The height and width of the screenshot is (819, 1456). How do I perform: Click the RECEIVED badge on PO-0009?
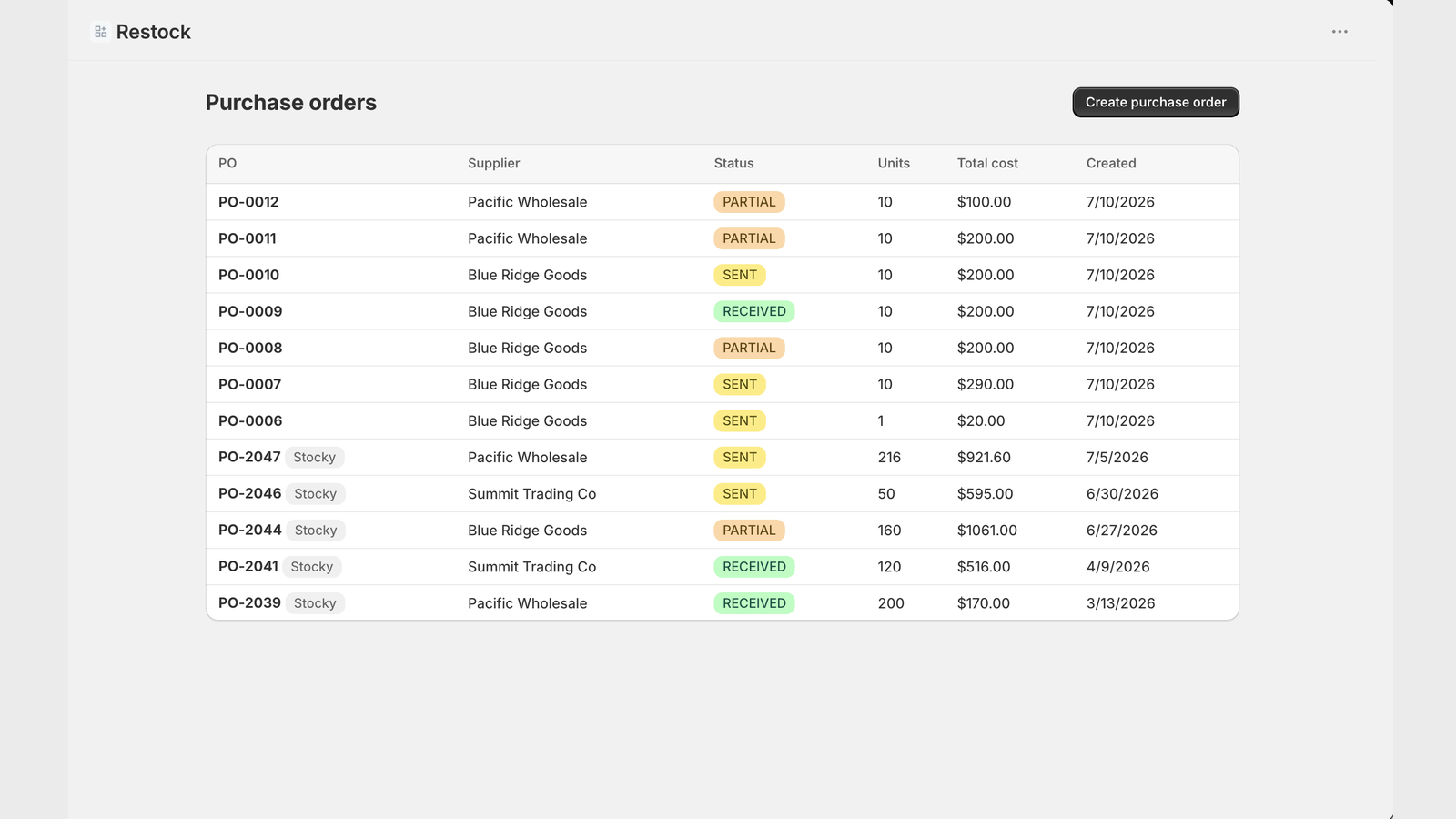(x=754, y=311)
